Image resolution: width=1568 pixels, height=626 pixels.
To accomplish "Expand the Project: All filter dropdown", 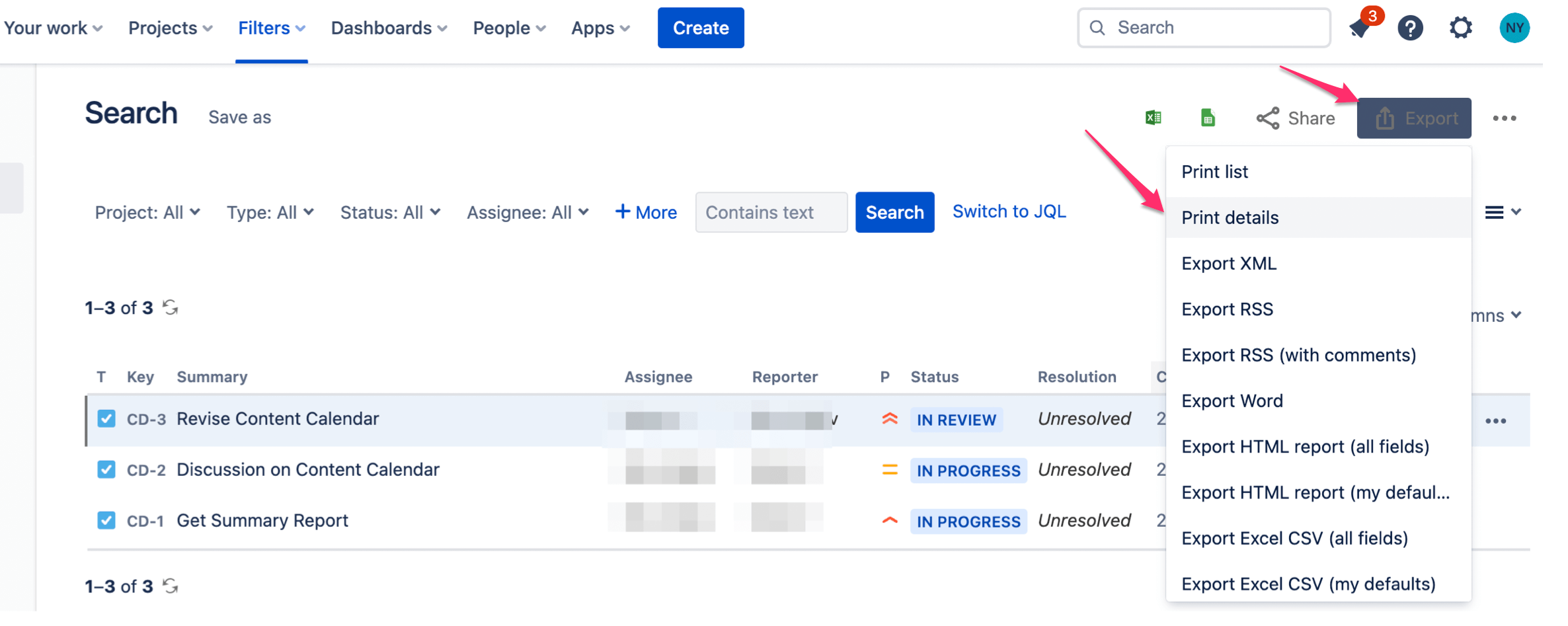I will pyautogui.click(x=147, y=212).
